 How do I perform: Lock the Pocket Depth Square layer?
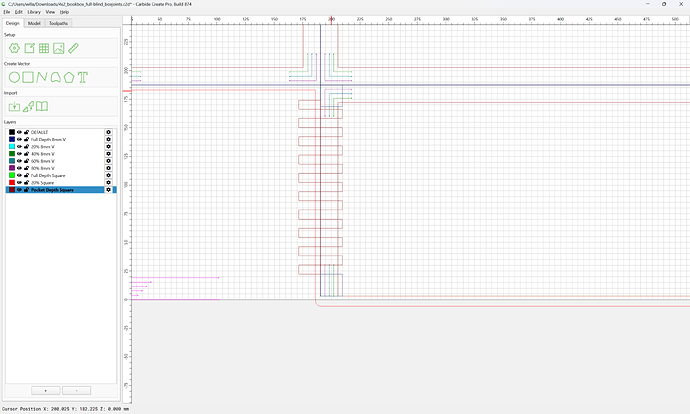pyautogui.click(x=26, y=190)
